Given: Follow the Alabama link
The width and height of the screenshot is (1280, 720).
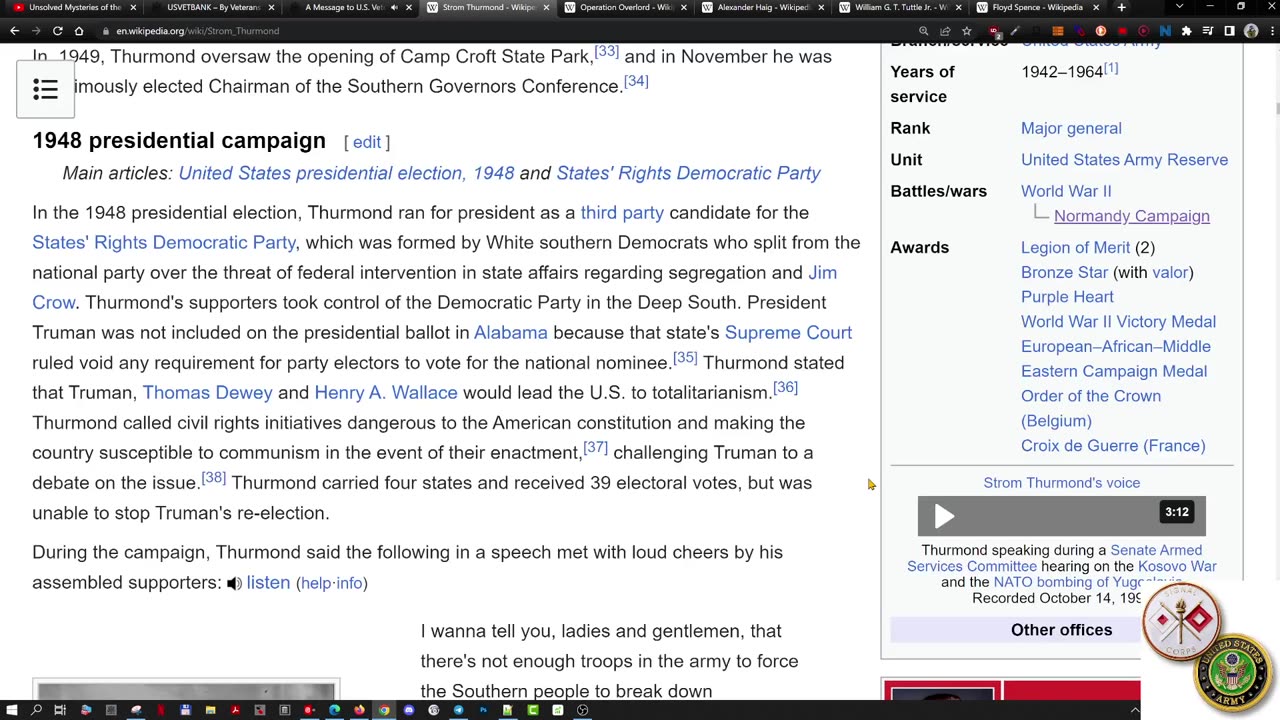Looking at the screenshot, I should [510, 332].
